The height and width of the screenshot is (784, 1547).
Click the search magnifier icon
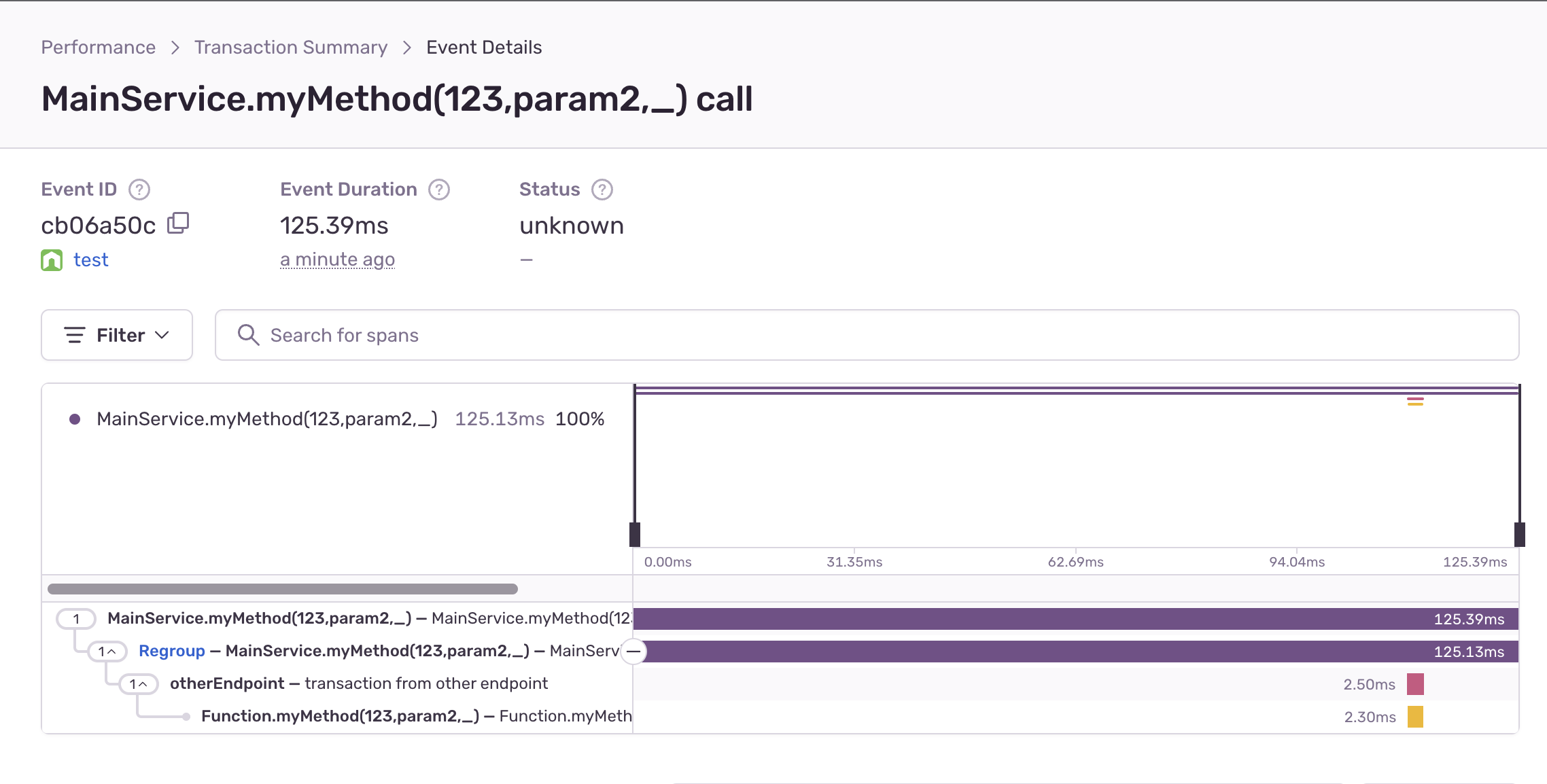[x=248, y=335]
